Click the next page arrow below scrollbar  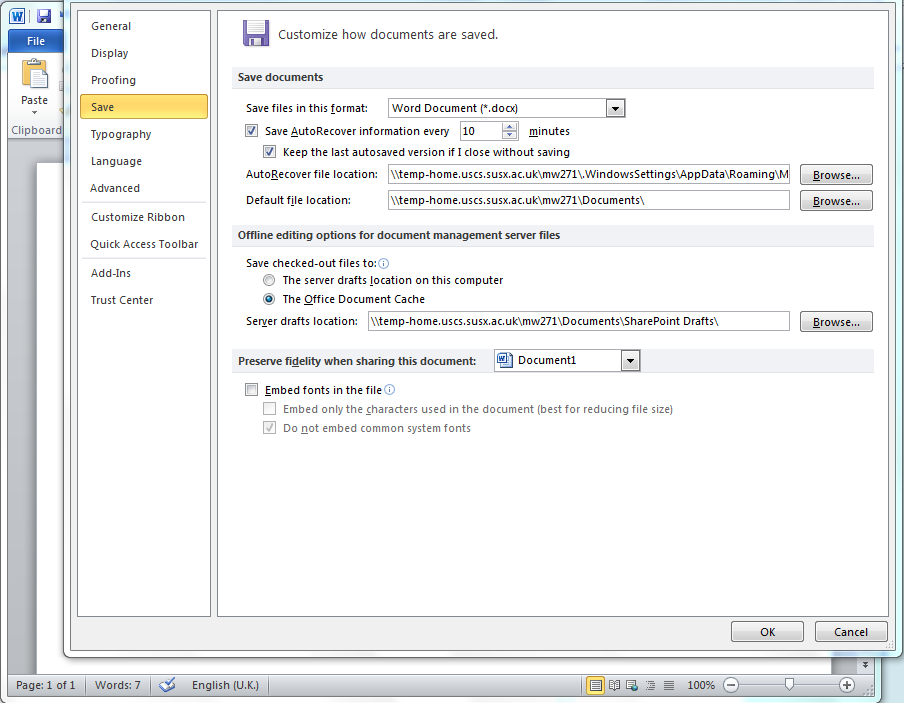coord(865,665)
